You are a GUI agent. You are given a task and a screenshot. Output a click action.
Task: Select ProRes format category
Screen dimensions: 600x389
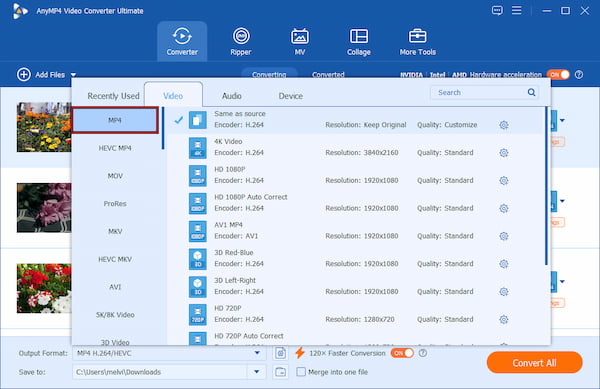click(115, 203)
